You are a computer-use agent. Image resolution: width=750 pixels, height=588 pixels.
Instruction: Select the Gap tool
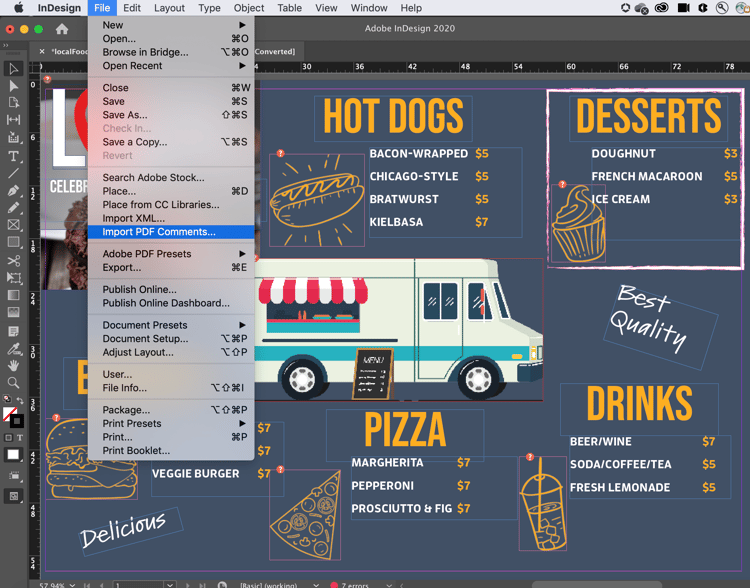click(13, 120)
